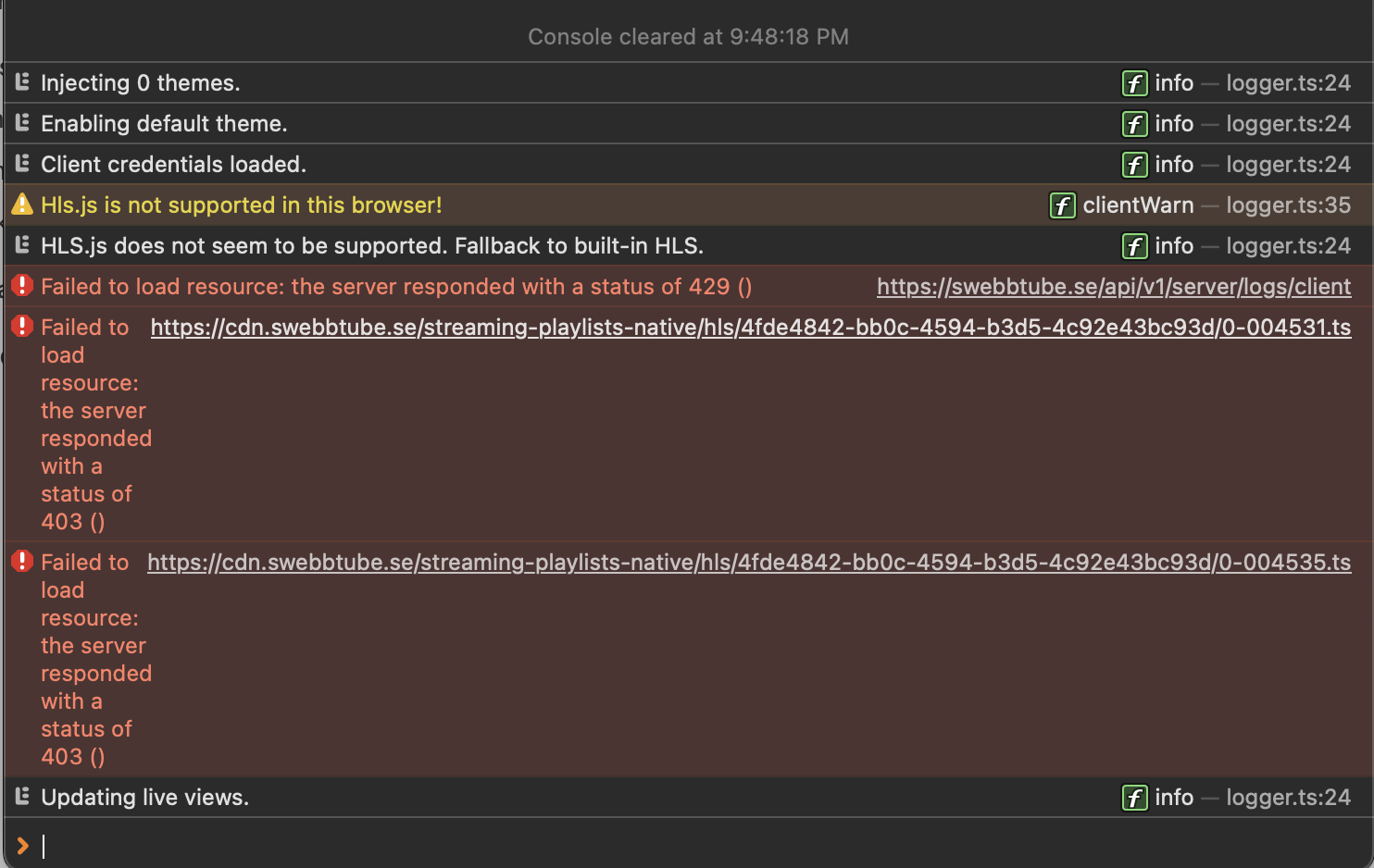This screenshot has width=1374, height=868.
Task: Click the function badge on the 'Updating live views' row
Action: click(x=1134, y=797)
